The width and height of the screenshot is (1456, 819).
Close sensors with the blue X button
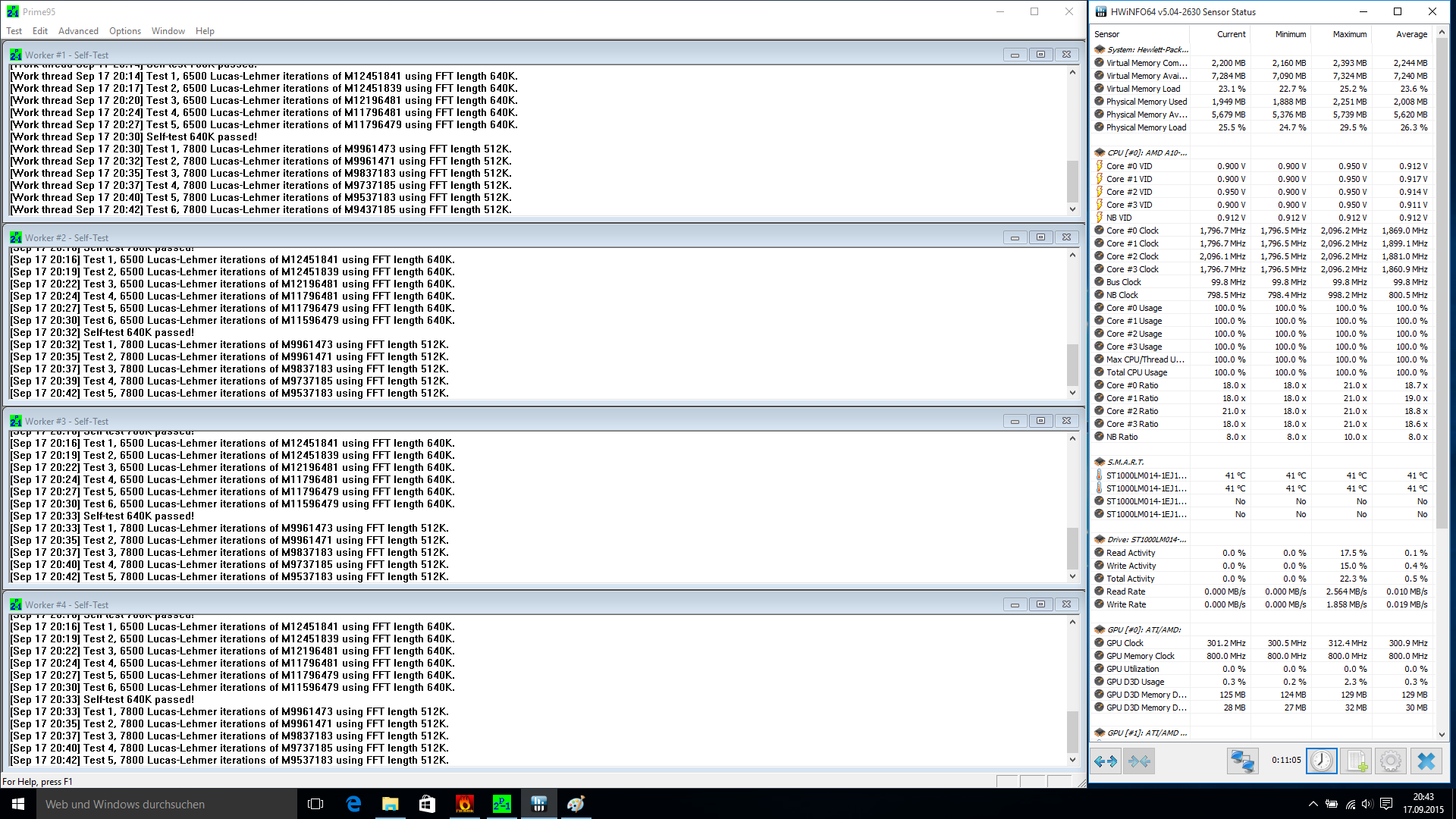[x=1426, y=761]
